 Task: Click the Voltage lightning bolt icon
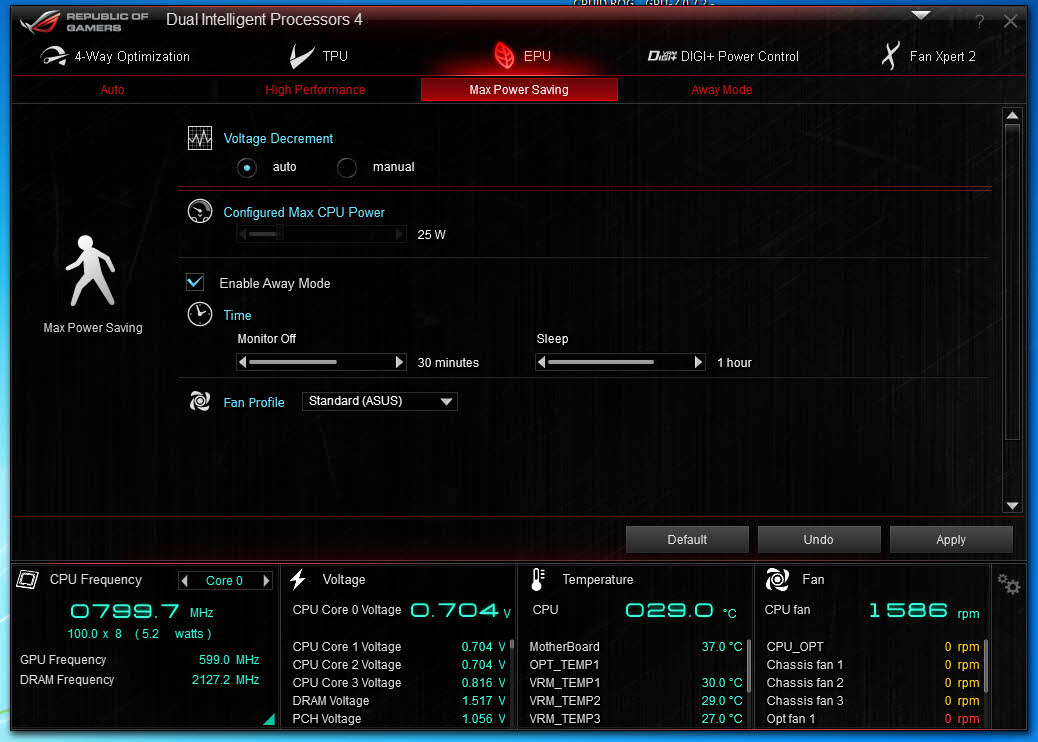click(x=298, y=580)
